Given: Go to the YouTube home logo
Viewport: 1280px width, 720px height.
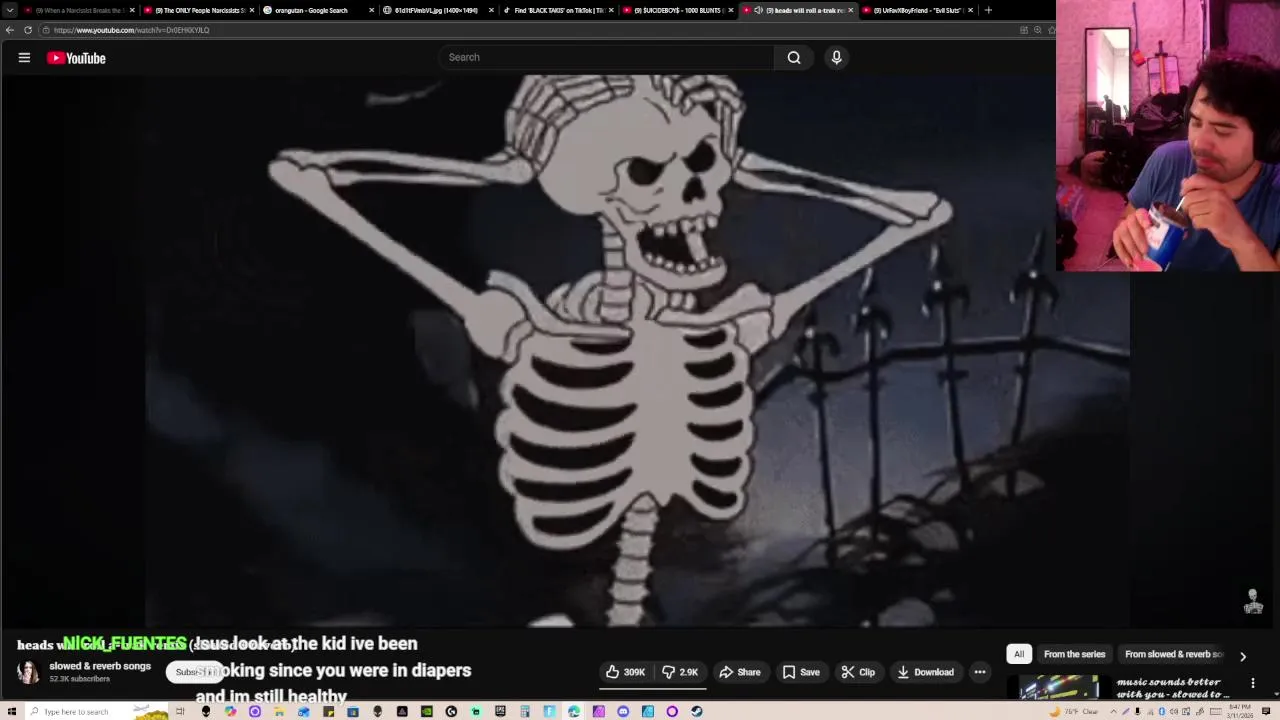Looking at the screenshot, I should 76,58.
